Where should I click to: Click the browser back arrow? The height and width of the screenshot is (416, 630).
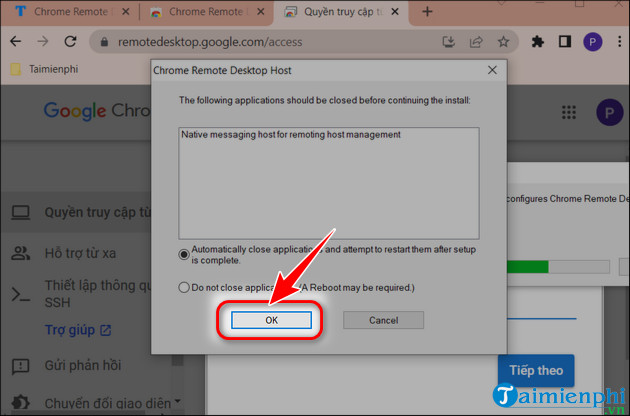(x=16, y=41)
